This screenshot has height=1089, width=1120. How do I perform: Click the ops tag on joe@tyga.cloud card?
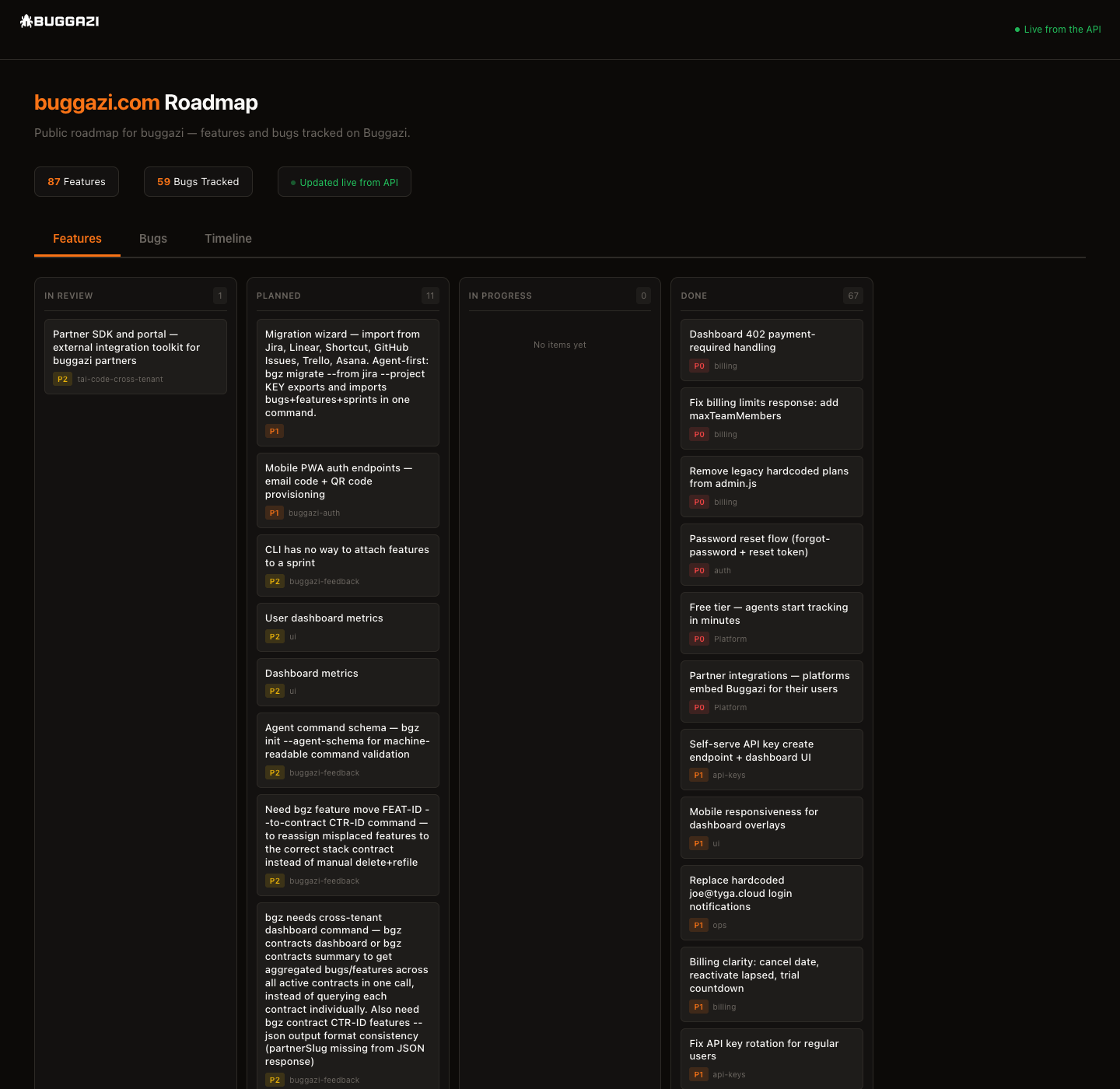pos(719,925)
